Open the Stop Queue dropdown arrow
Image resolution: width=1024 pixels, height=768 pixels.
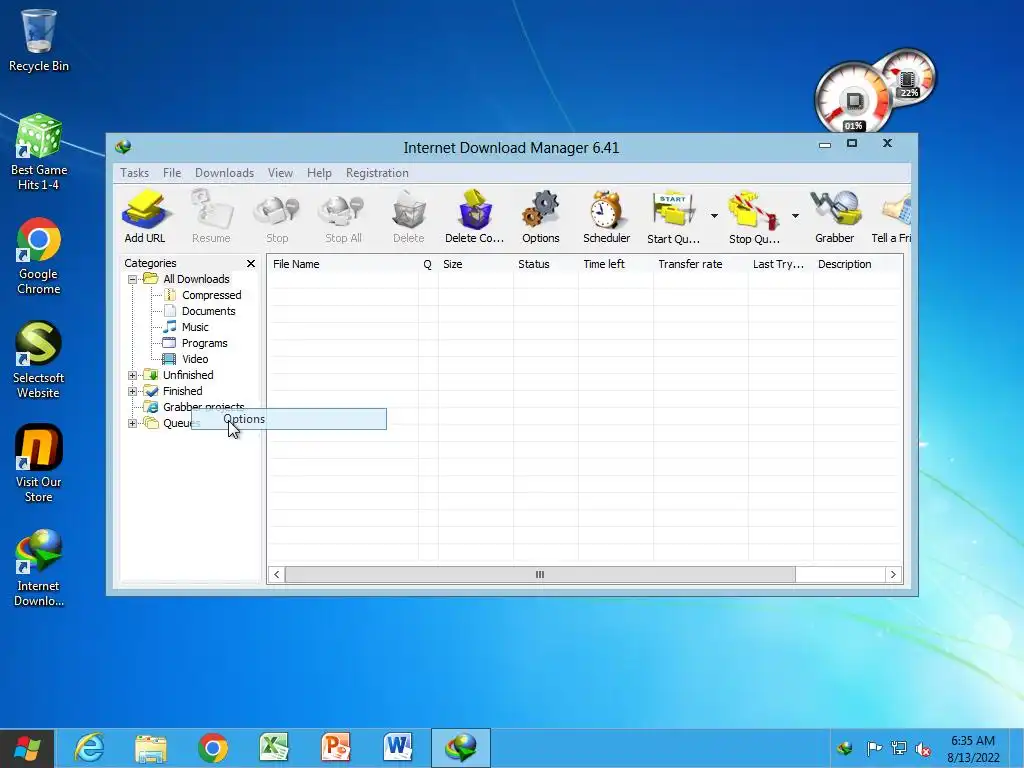click(795, 216)
